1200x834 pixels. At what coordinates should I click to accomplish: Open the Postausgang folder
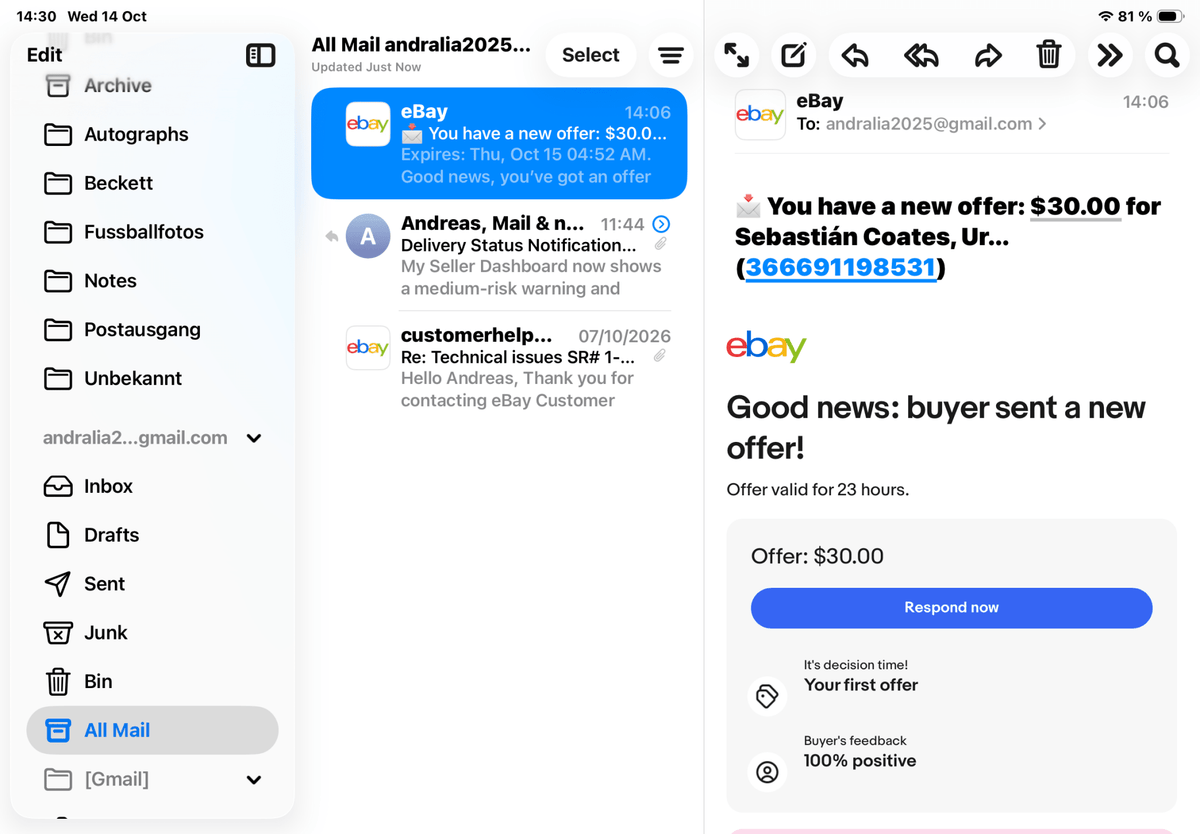pos(153,330)
